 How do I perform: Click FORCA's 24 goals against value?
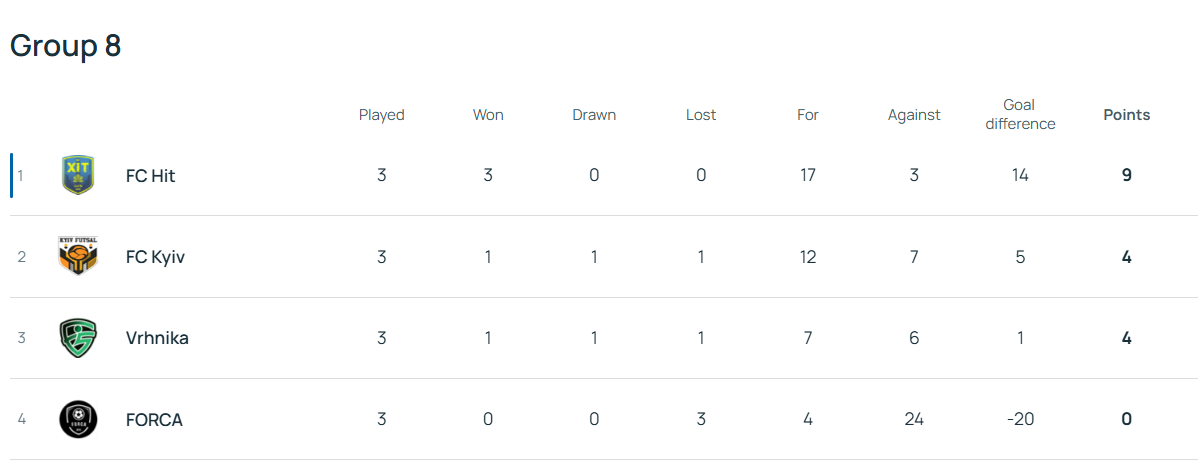coord(914,420)
